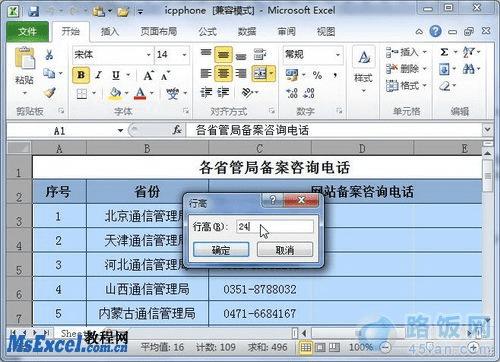This screenshot has width=500, height=362.
Task: Click the Clear eraser icon
Action: click(445, 86)
